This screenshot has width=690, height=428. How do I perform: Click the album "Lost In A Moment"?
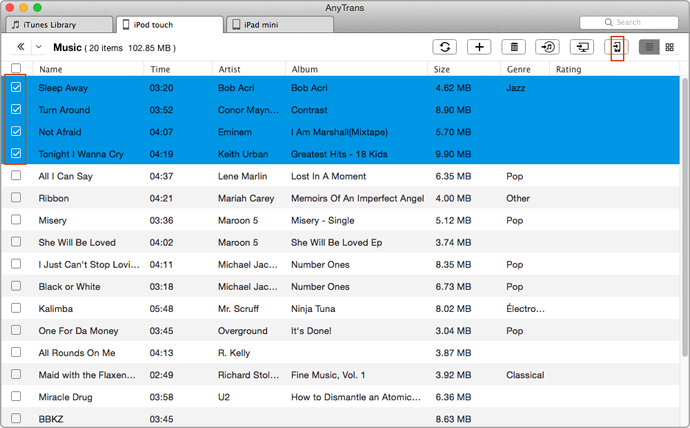tap(328, 176)
